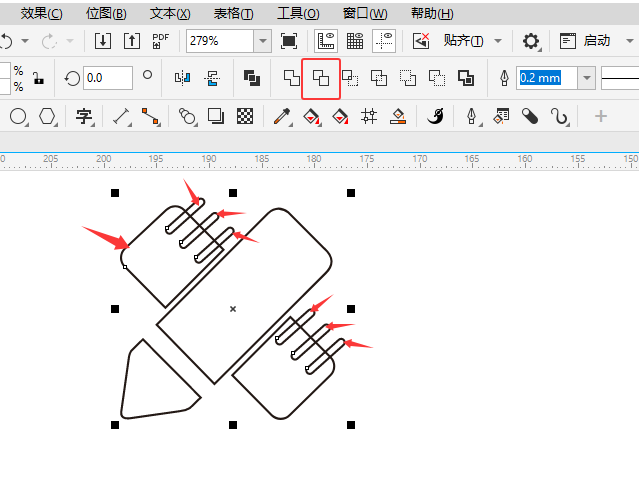
Task: Toggle the lock ratio padlock
Action: coord(38,78)
